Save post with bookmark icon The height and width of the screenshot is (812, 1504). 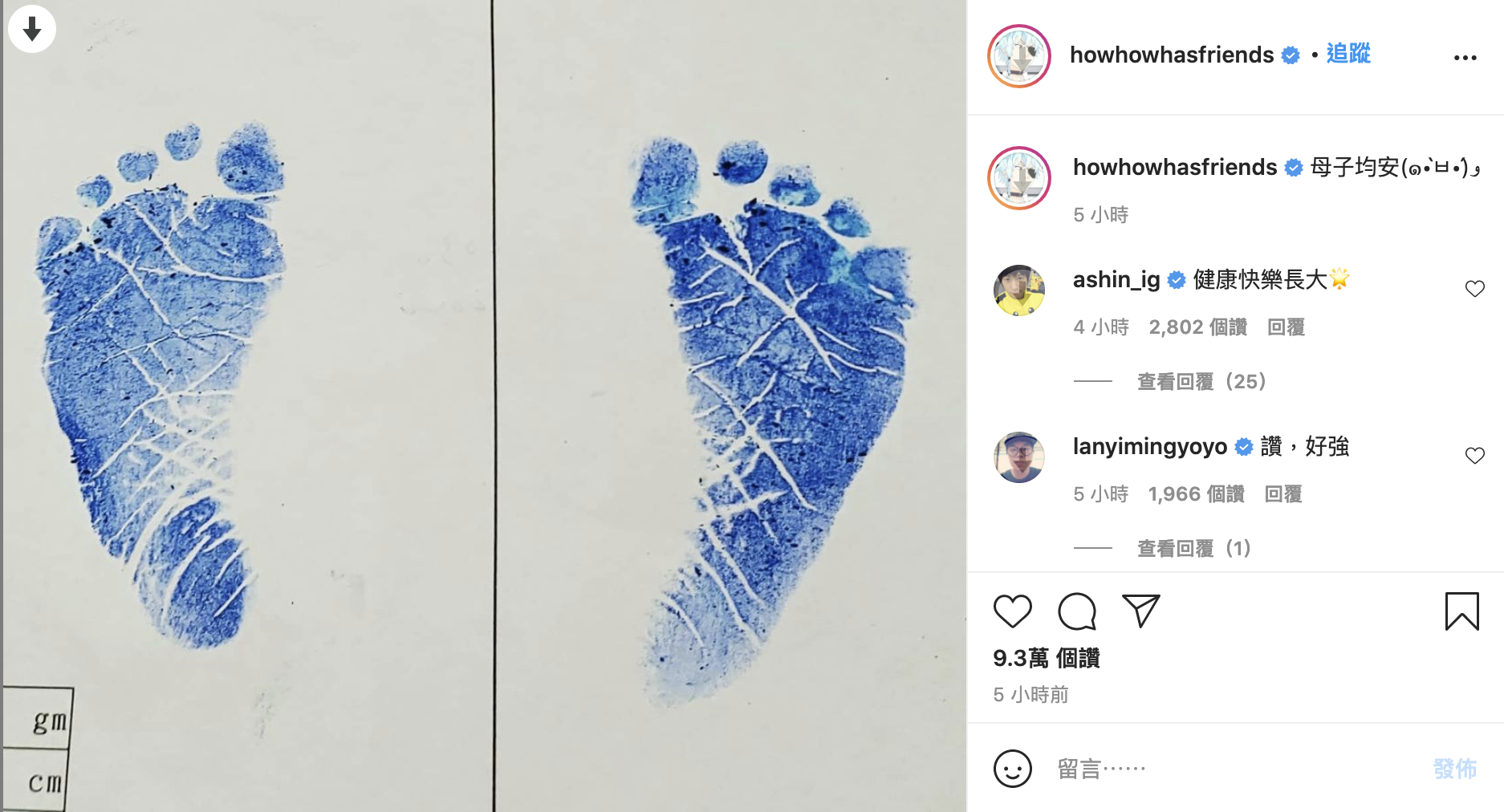tap(1461, 611)
